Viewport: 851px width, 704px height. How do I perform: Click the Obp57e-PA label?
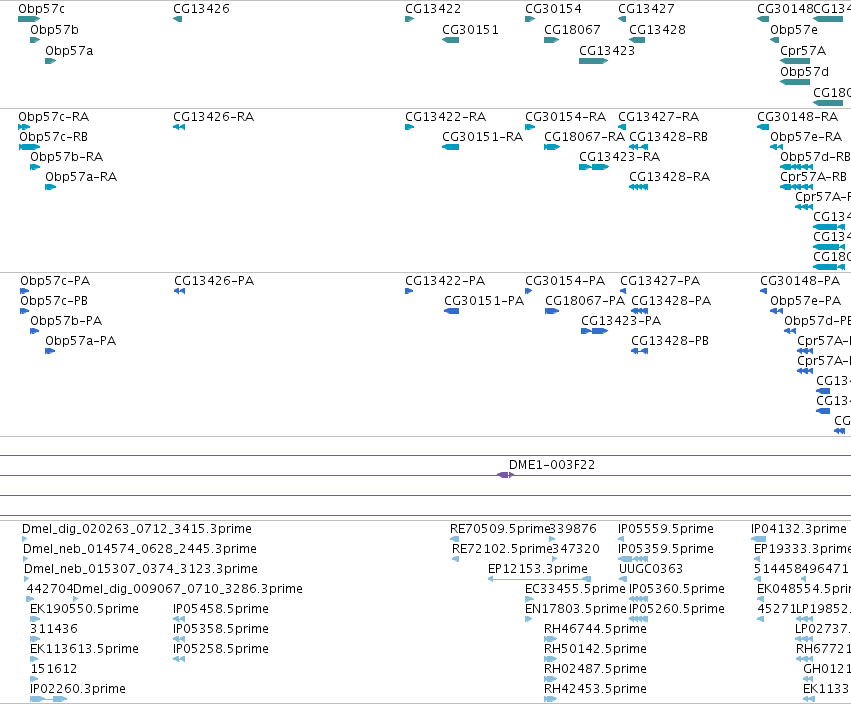805,301
